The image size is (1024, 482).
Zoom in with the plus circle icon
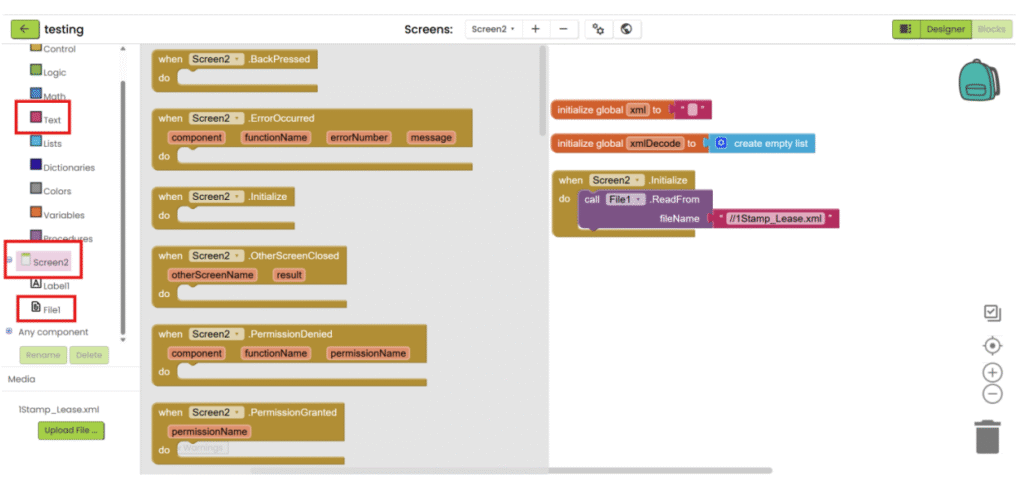click(992, 373)
